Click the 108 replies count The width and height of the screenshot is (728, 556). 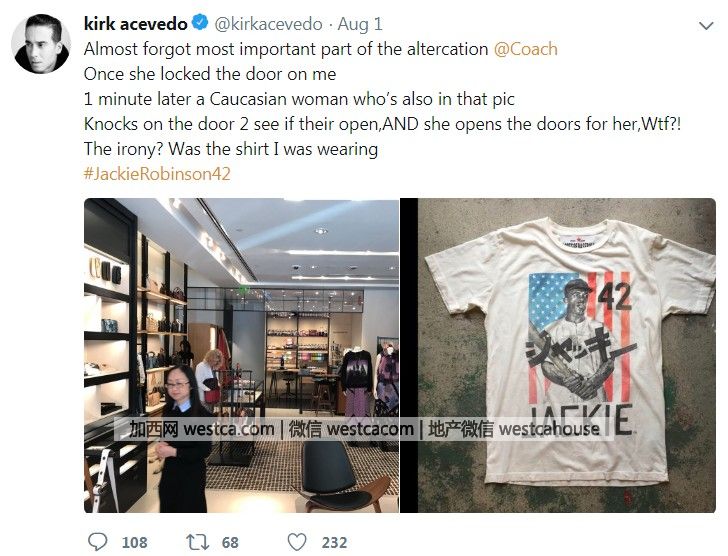[135, 543]
